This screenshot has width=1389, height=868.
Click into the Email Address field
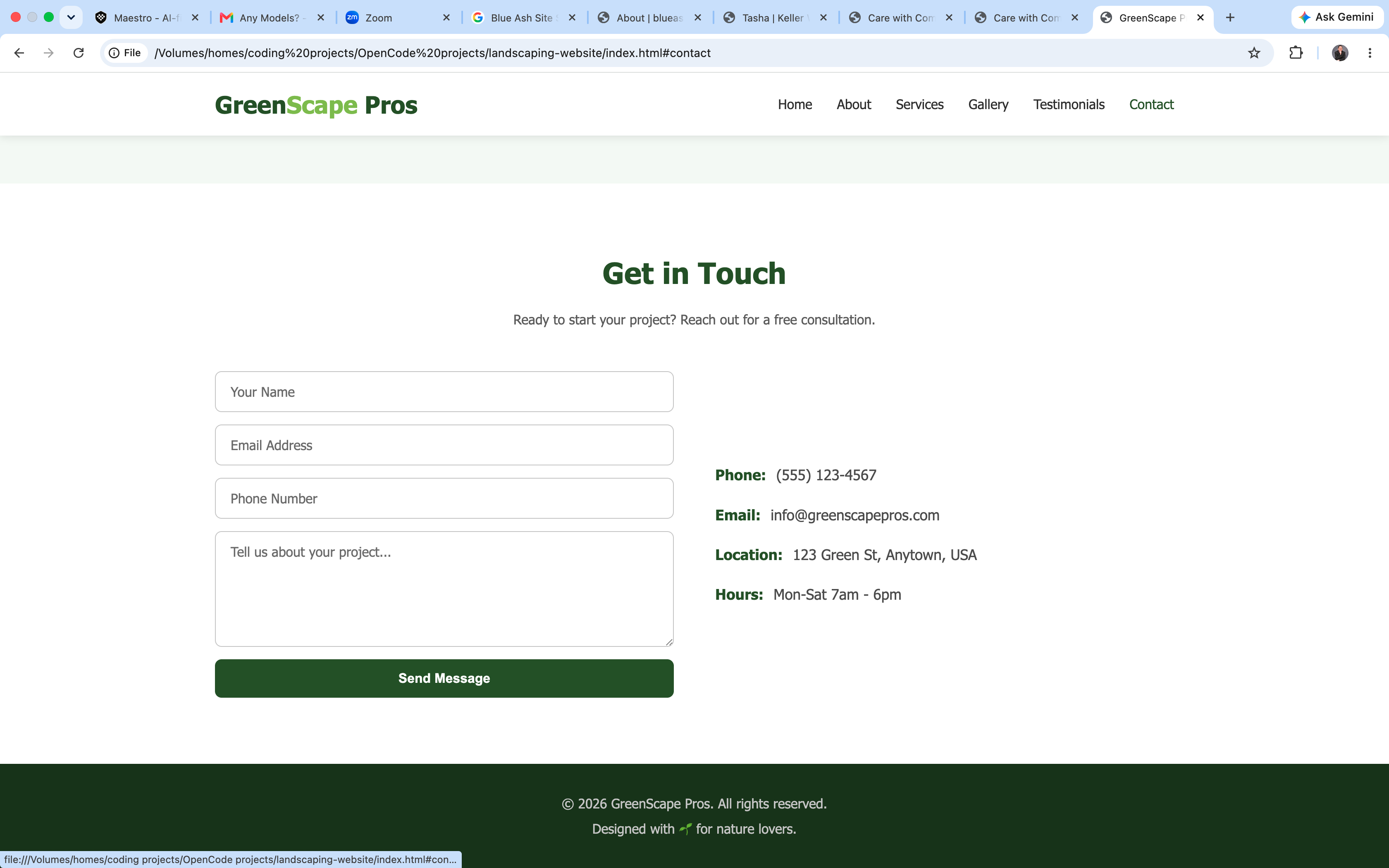tap(444, 445)
